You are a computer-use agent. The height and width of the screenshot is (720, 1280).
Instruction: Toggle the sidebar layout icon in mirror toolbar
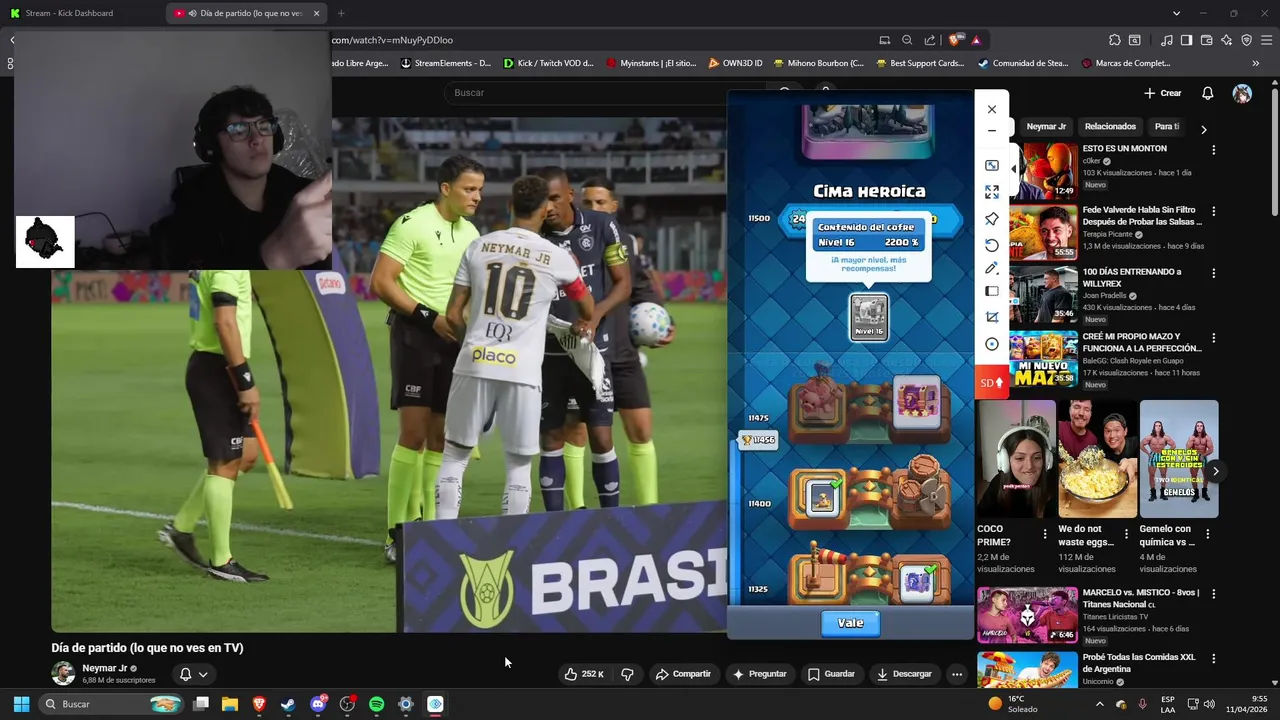tap(992, 291)
